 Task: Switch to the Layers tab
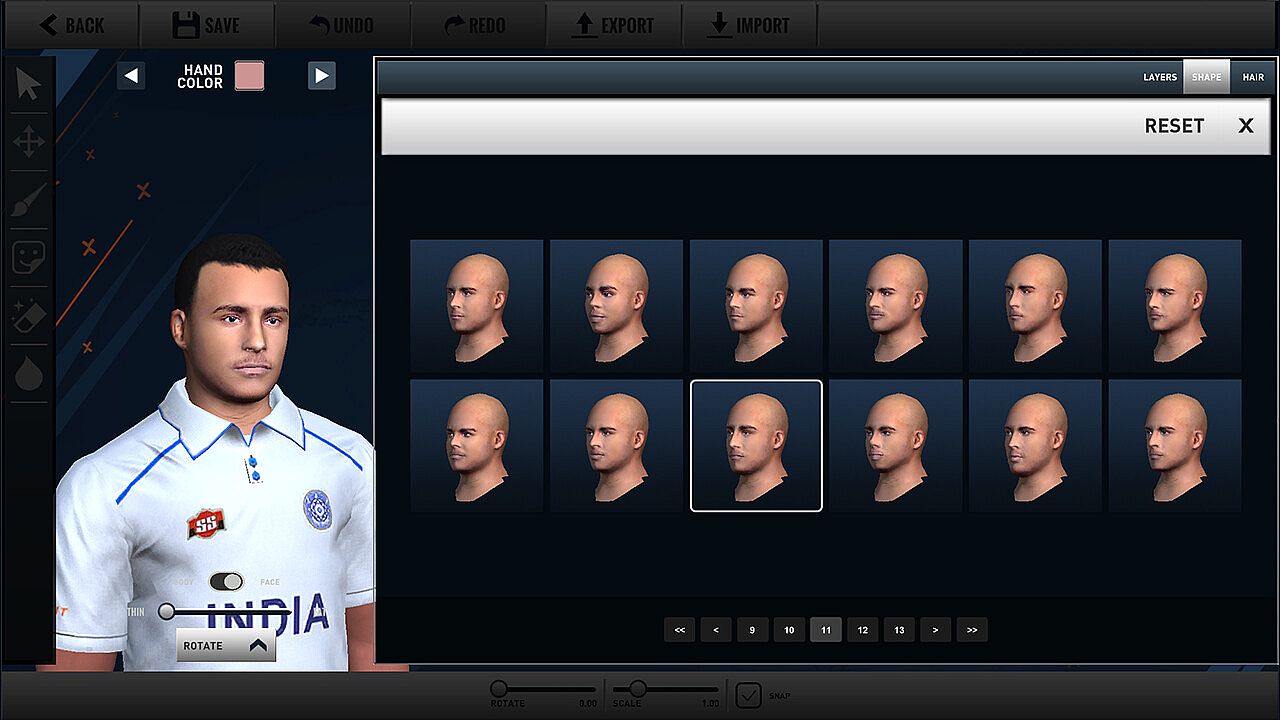coord(1160,77)
